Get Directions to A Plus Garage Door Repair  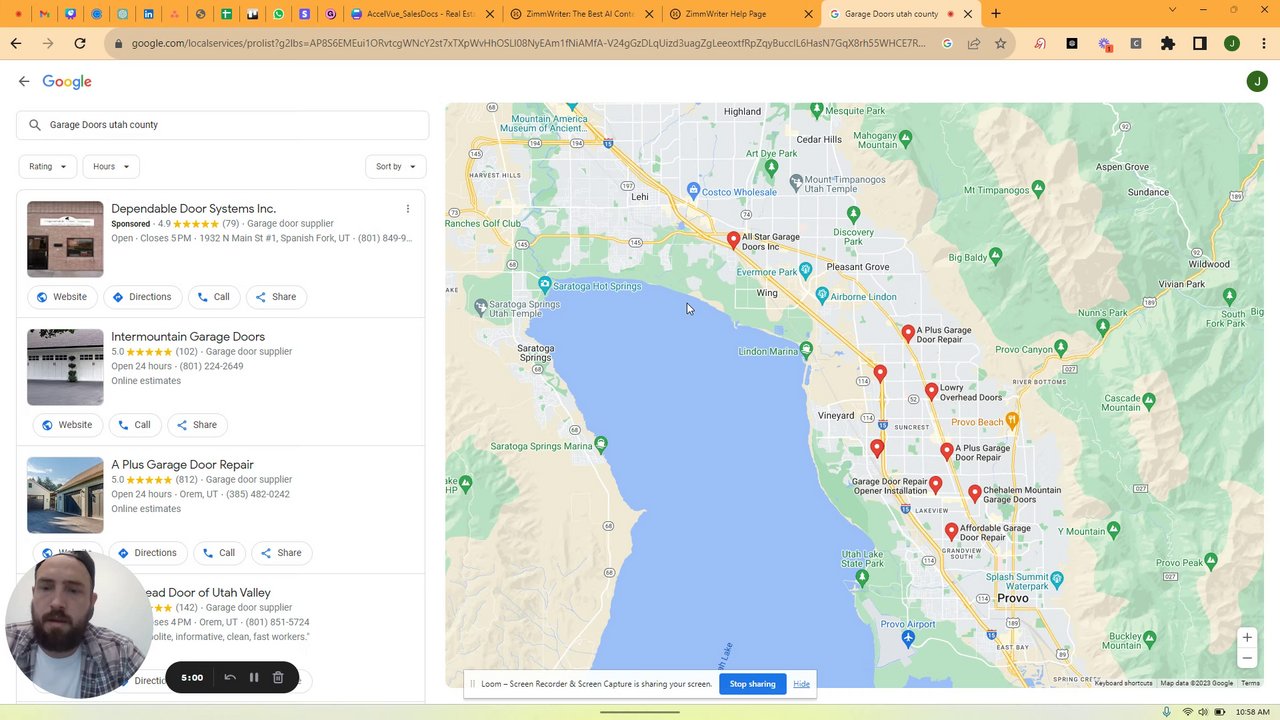[x=147, y=553]
